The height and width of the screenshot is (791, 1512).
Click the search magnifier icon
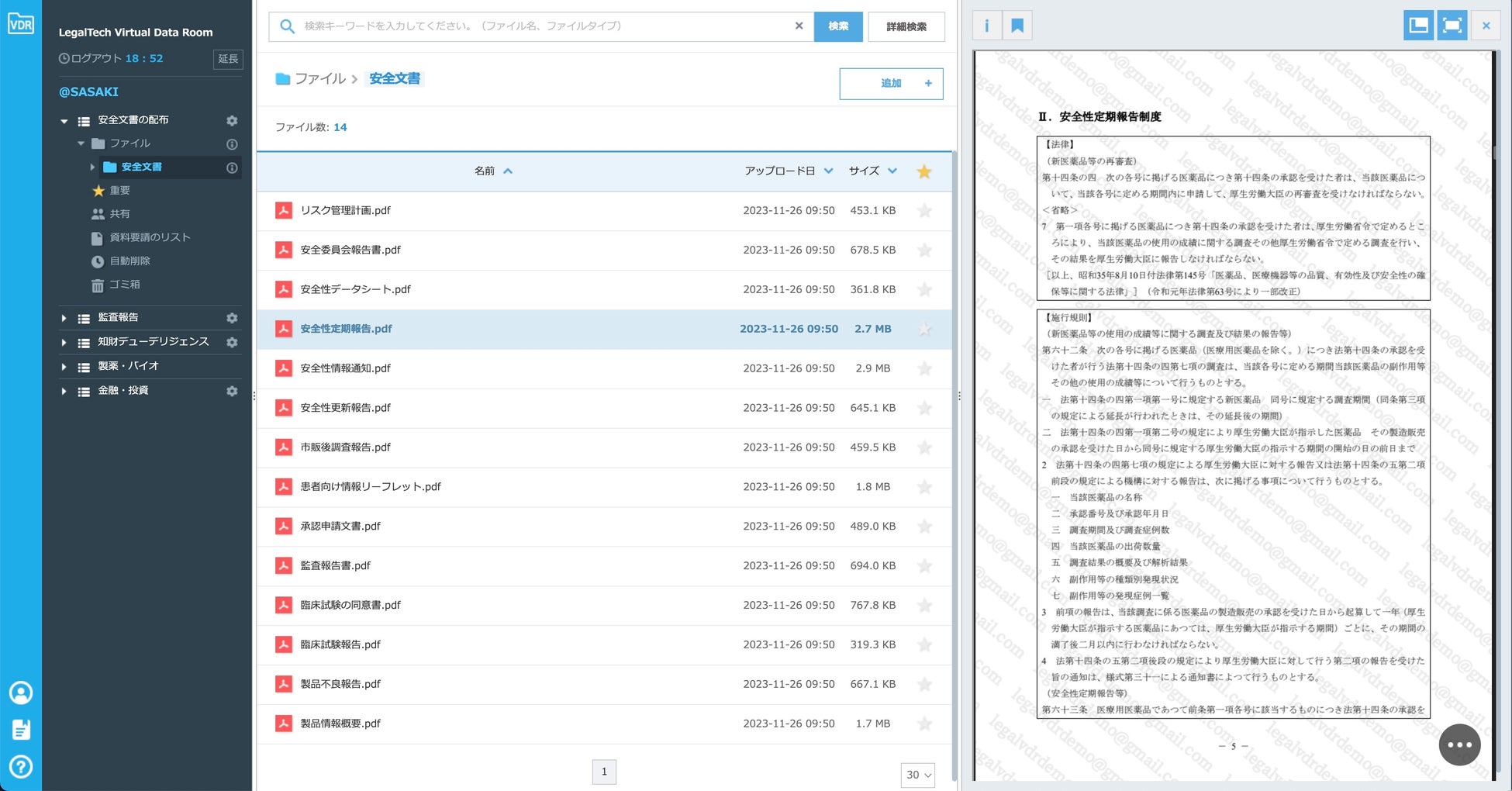[287, 26]
